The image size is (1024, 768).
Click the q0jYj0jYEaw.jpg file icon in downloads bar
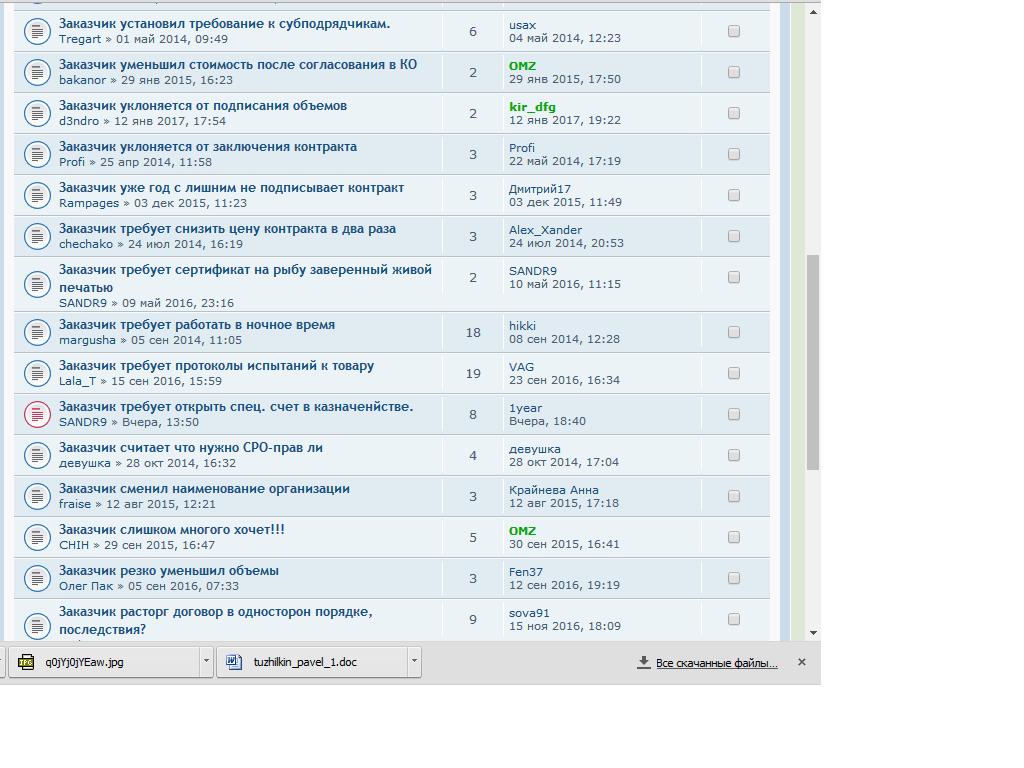tap(27, 662)
